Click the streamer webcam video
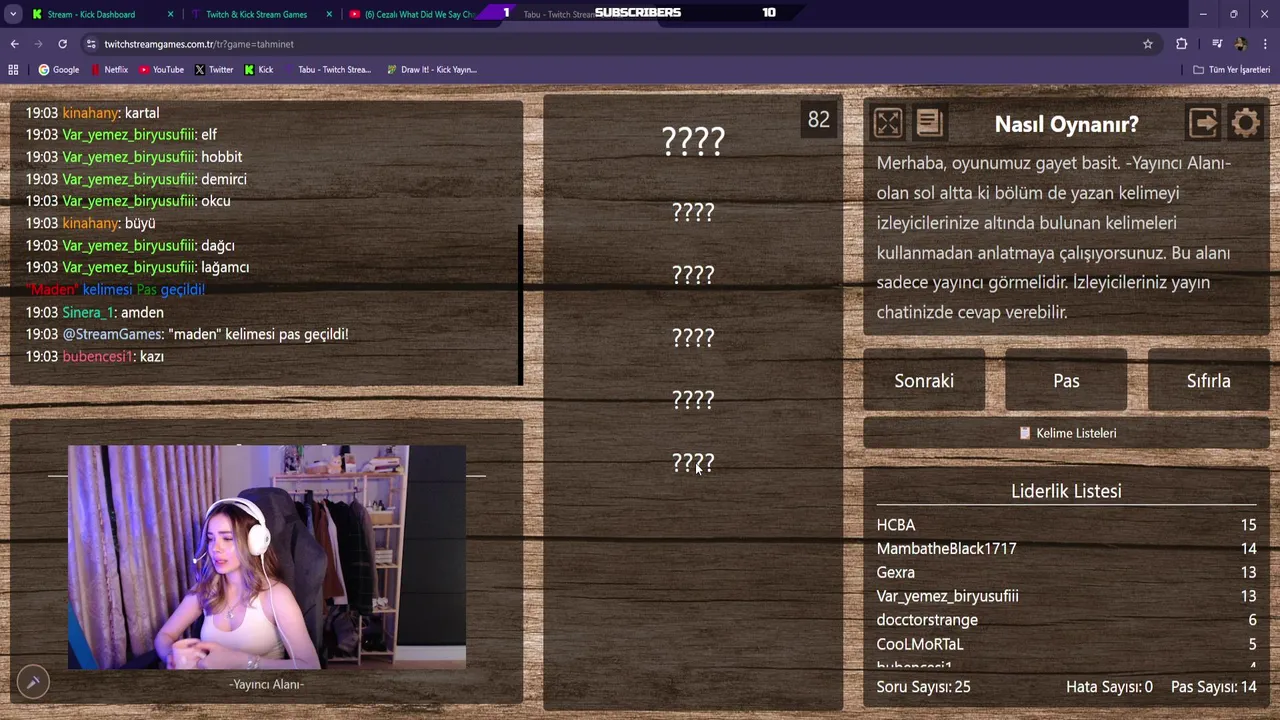 266,557
